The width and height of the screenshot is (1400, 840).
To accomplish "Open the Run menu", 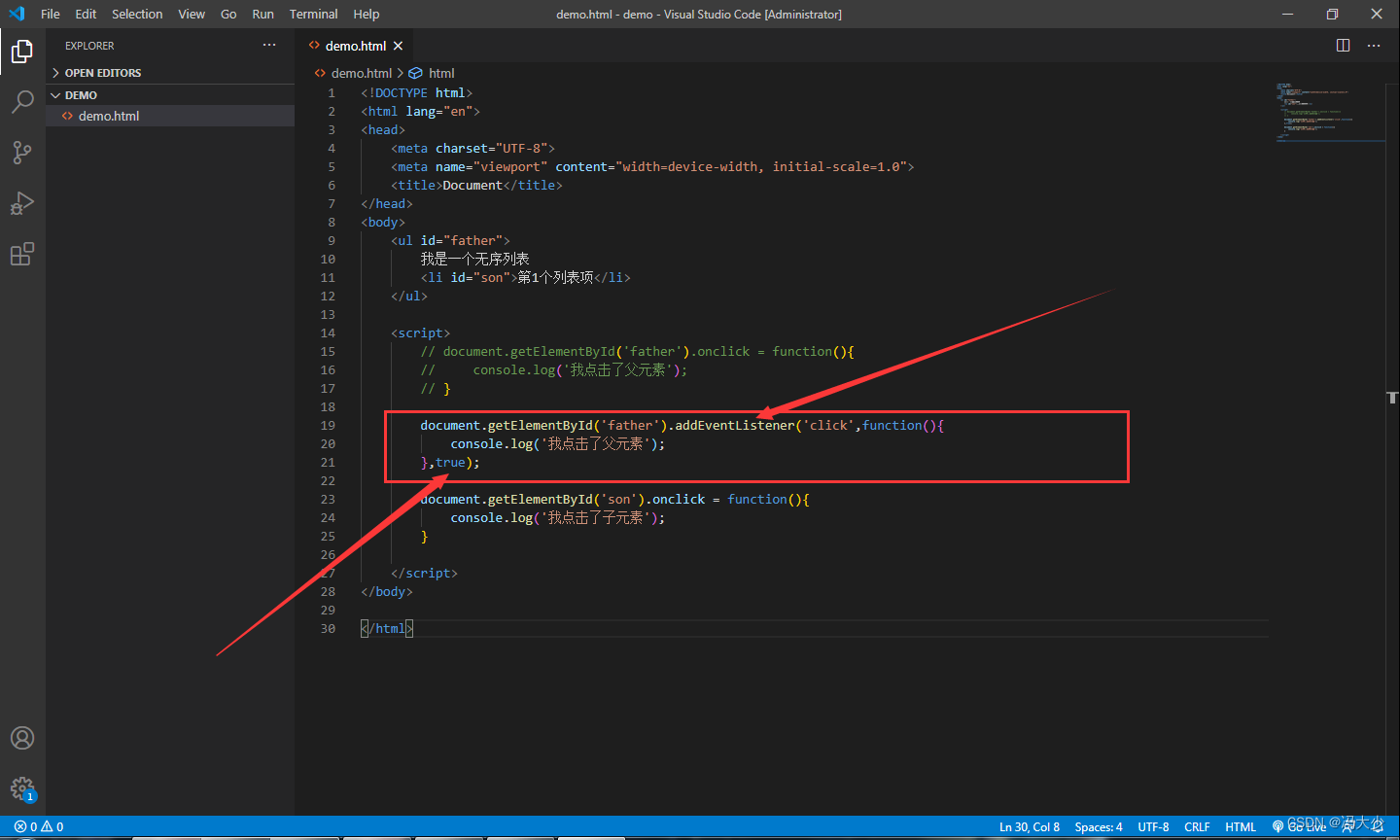I will pos(262,14).
